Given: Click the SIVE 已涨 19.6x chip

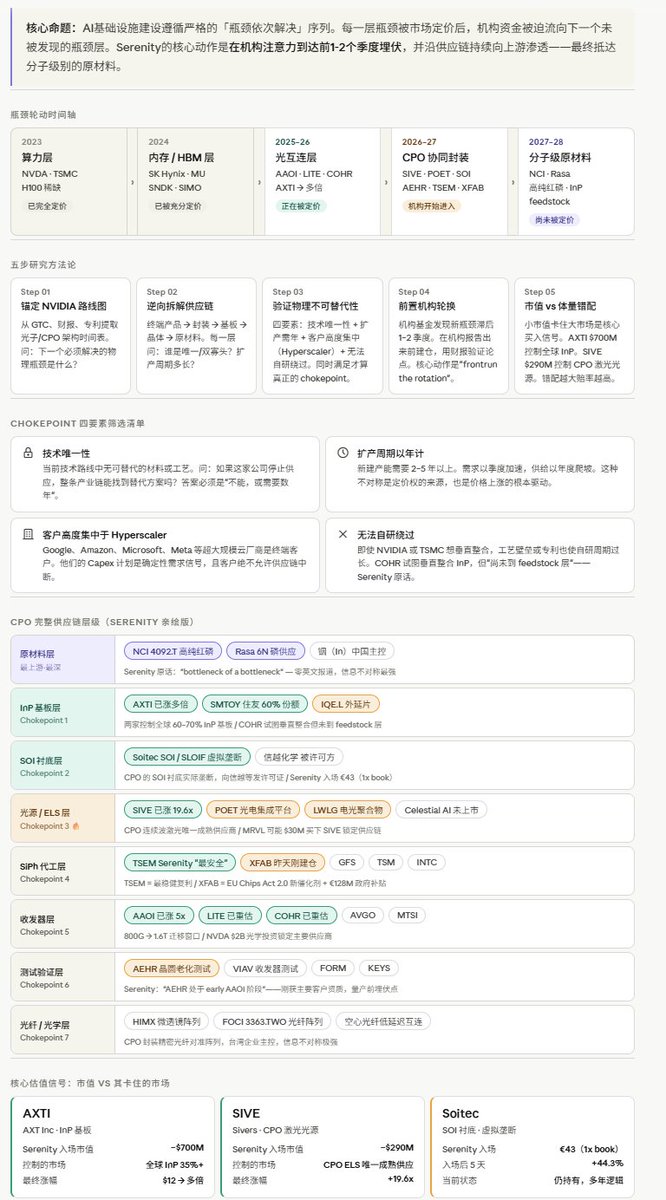Looking at the screenshot, I should [x=164, y=810].
